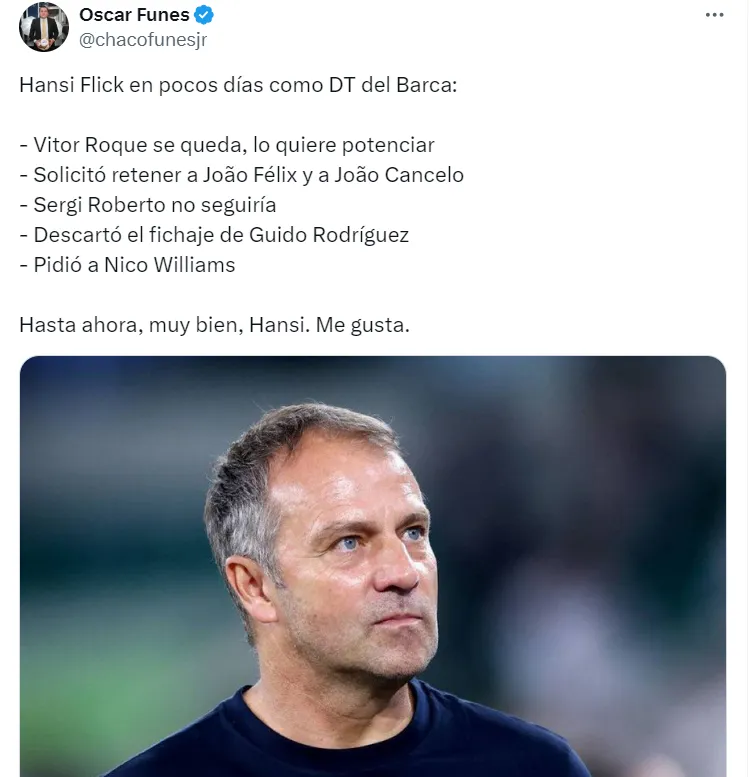Click the word "Pidió" in the tweet
The width and height of the screenshot is (756, 777).
click(x=58, y=265)
